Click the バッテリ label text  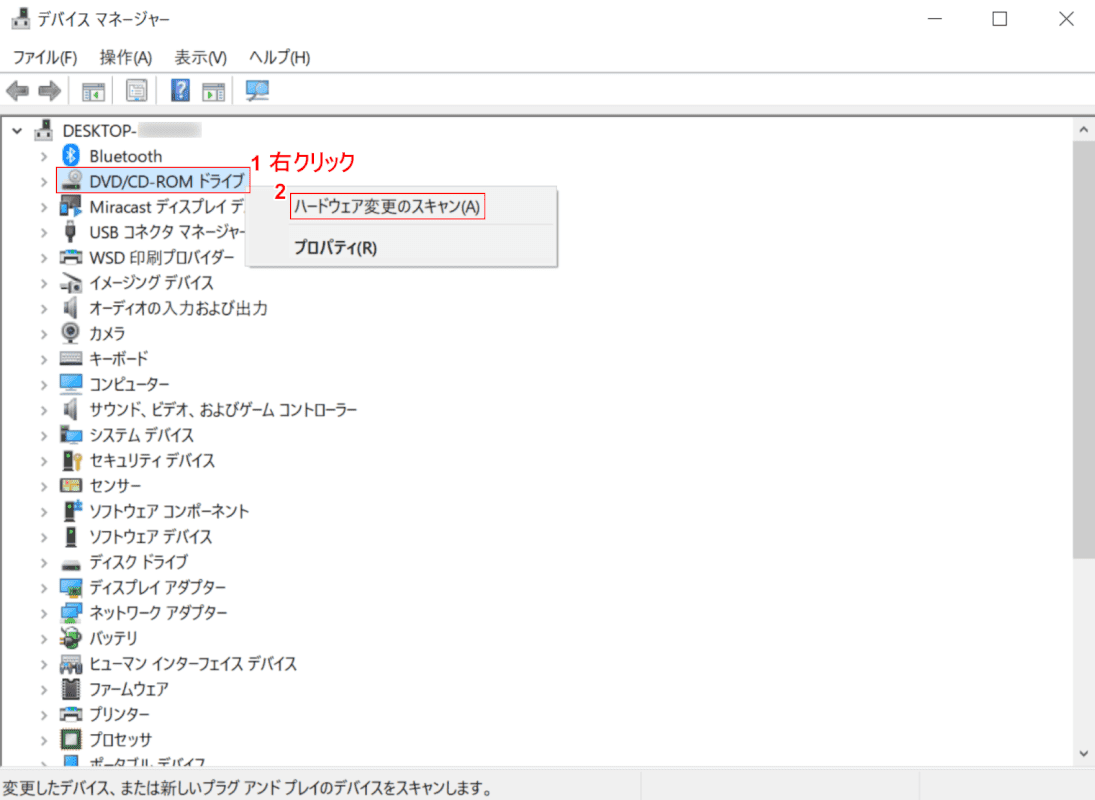tap(114, 638)
